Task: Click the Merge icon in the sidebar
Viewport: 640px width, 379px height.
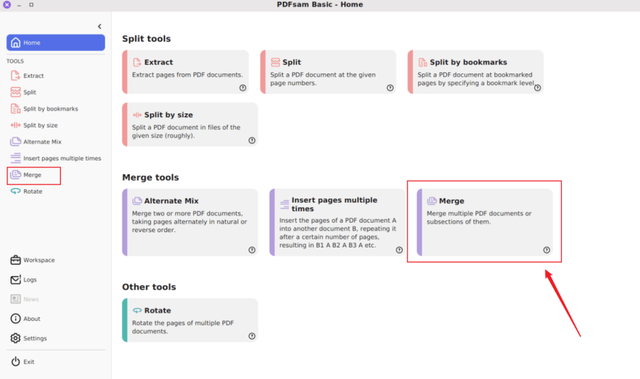Action: point(16,175)
